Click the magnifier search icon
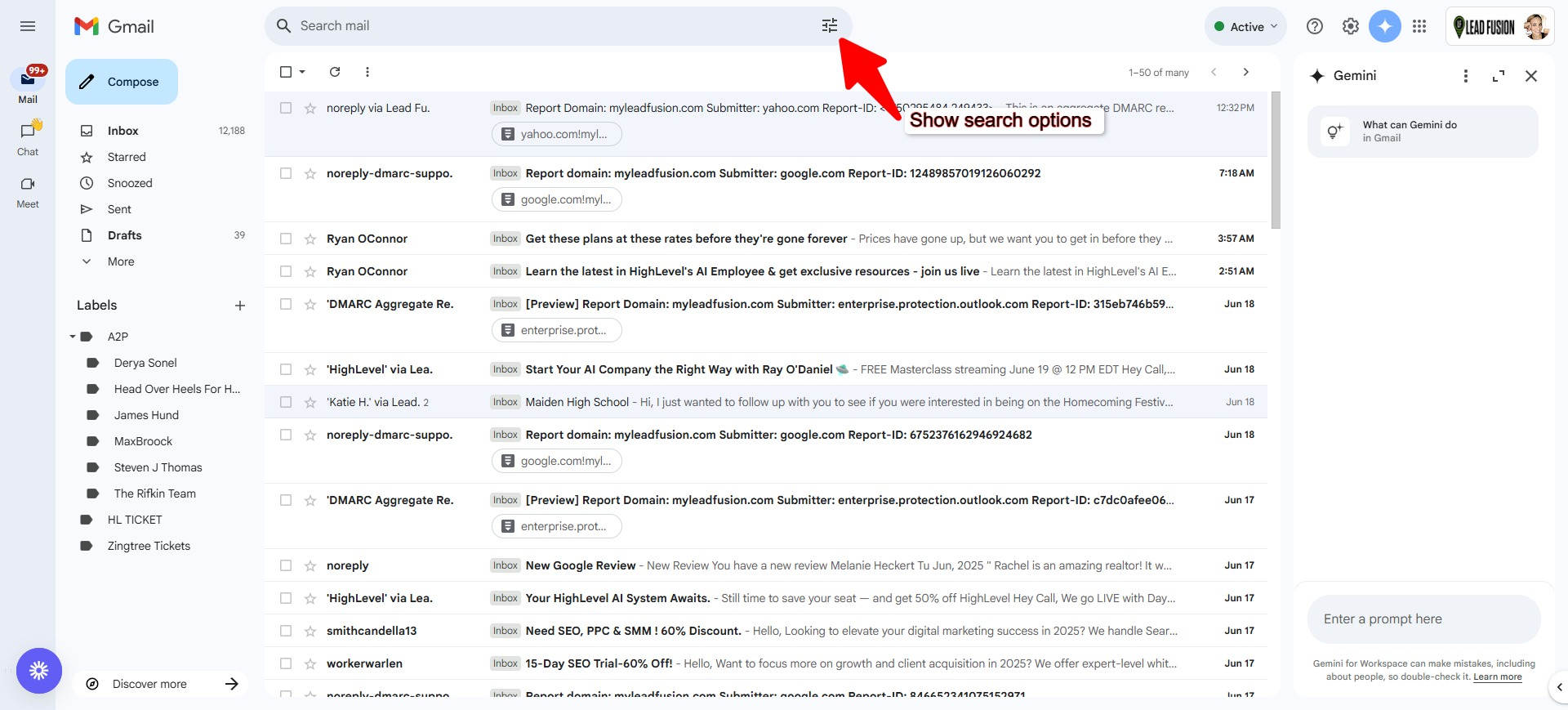The image size is (1568, 710). [283, 26]
